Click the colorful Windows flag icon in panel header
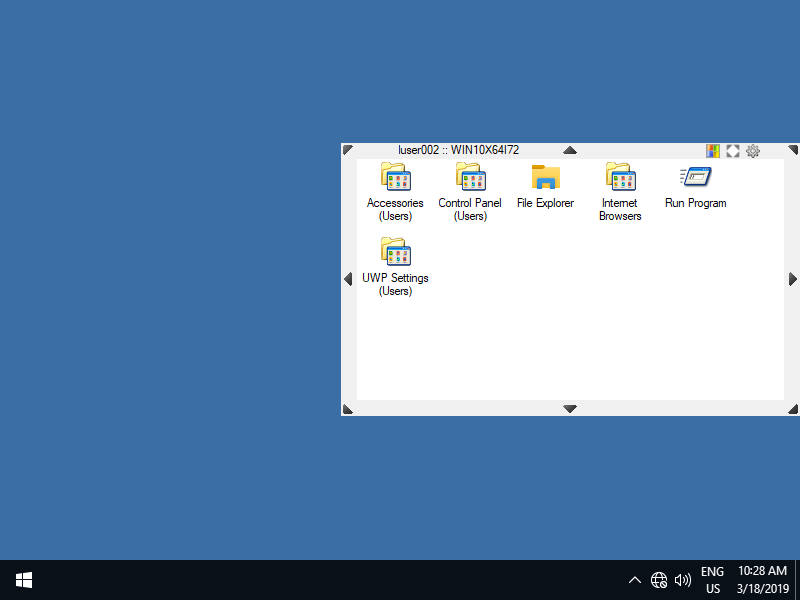 coord(713,151)
